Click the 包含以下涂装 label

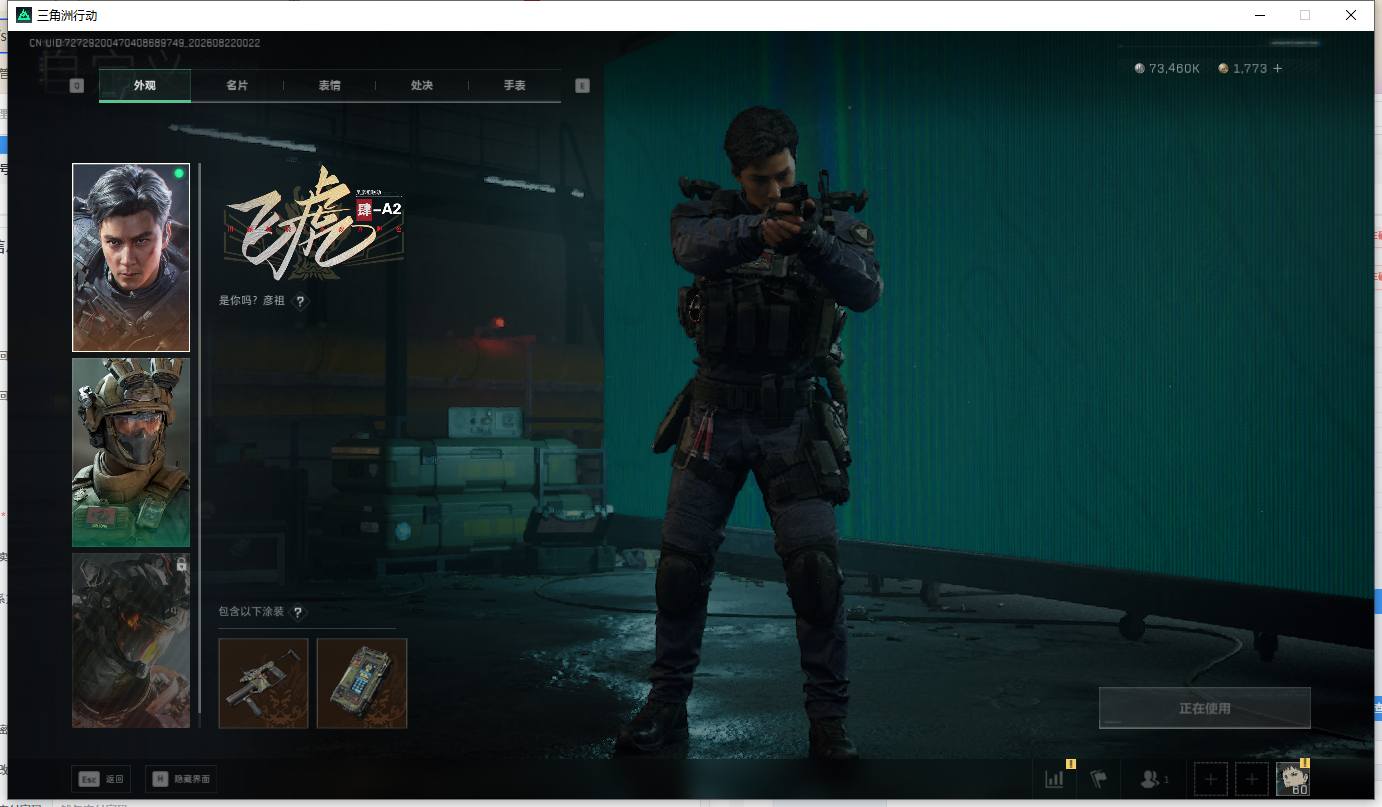click(251, 612)
